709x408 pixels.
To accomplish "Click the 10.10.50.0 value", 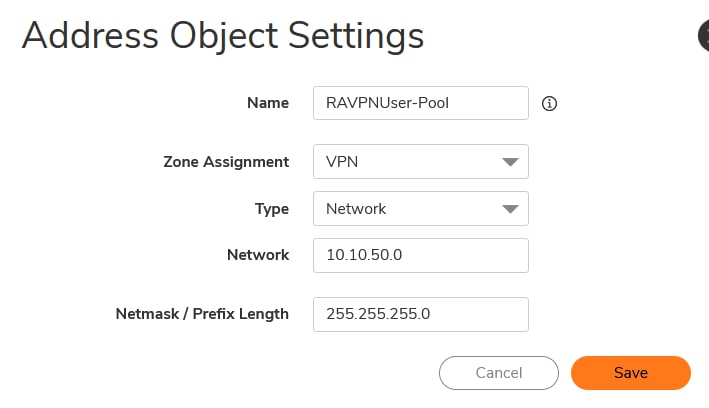I will [x=364, y=255].
